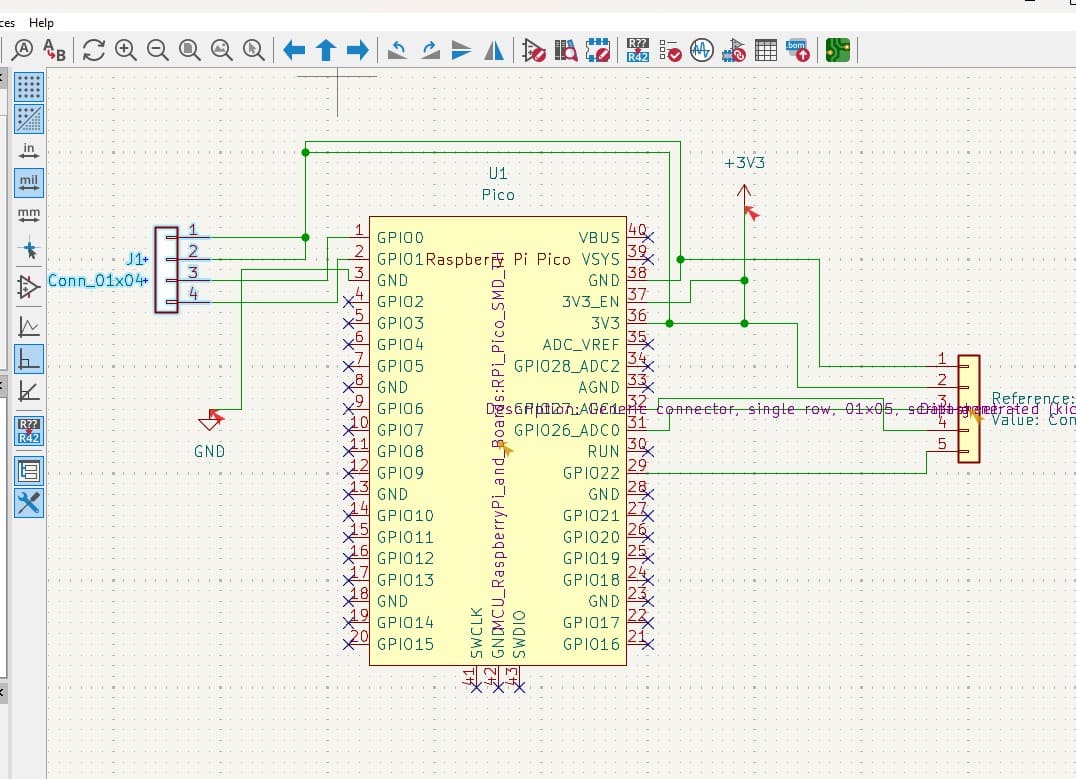Viewport: 1076px width, 779px height.
Task: Navigate back with left arrow
Action: coord(294,50)
